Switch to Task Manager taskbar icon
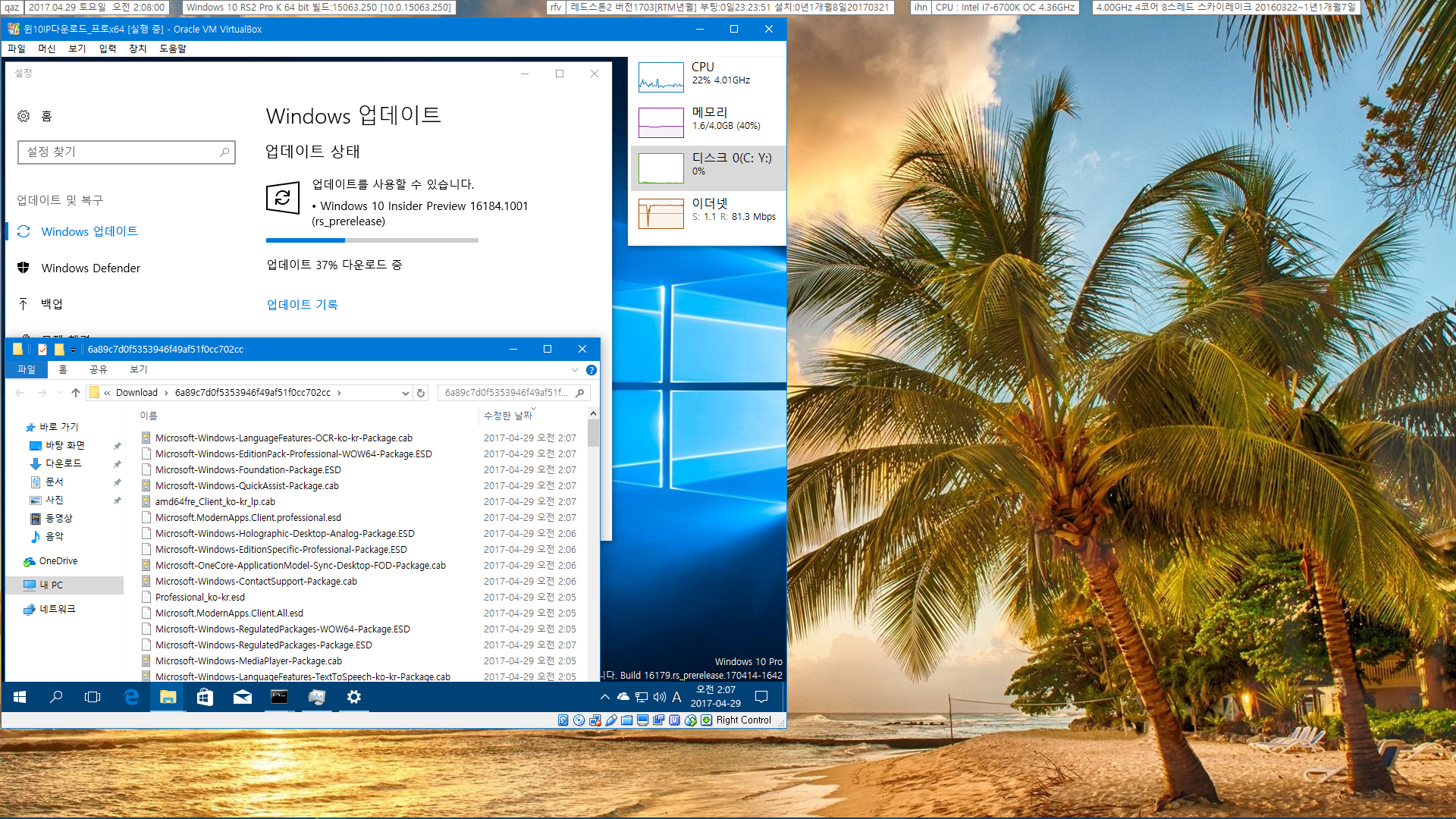 pyautogui.click(x=316, y=697)
